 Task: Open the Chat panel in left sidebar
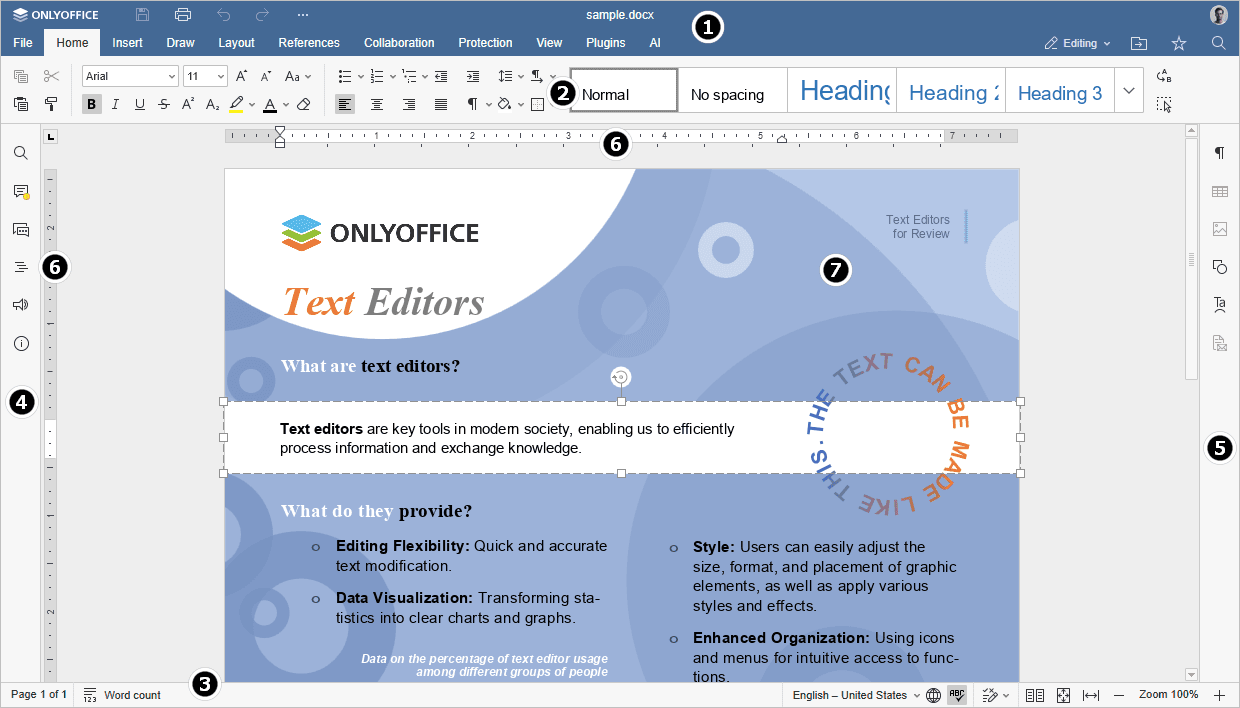coord(21,229)
